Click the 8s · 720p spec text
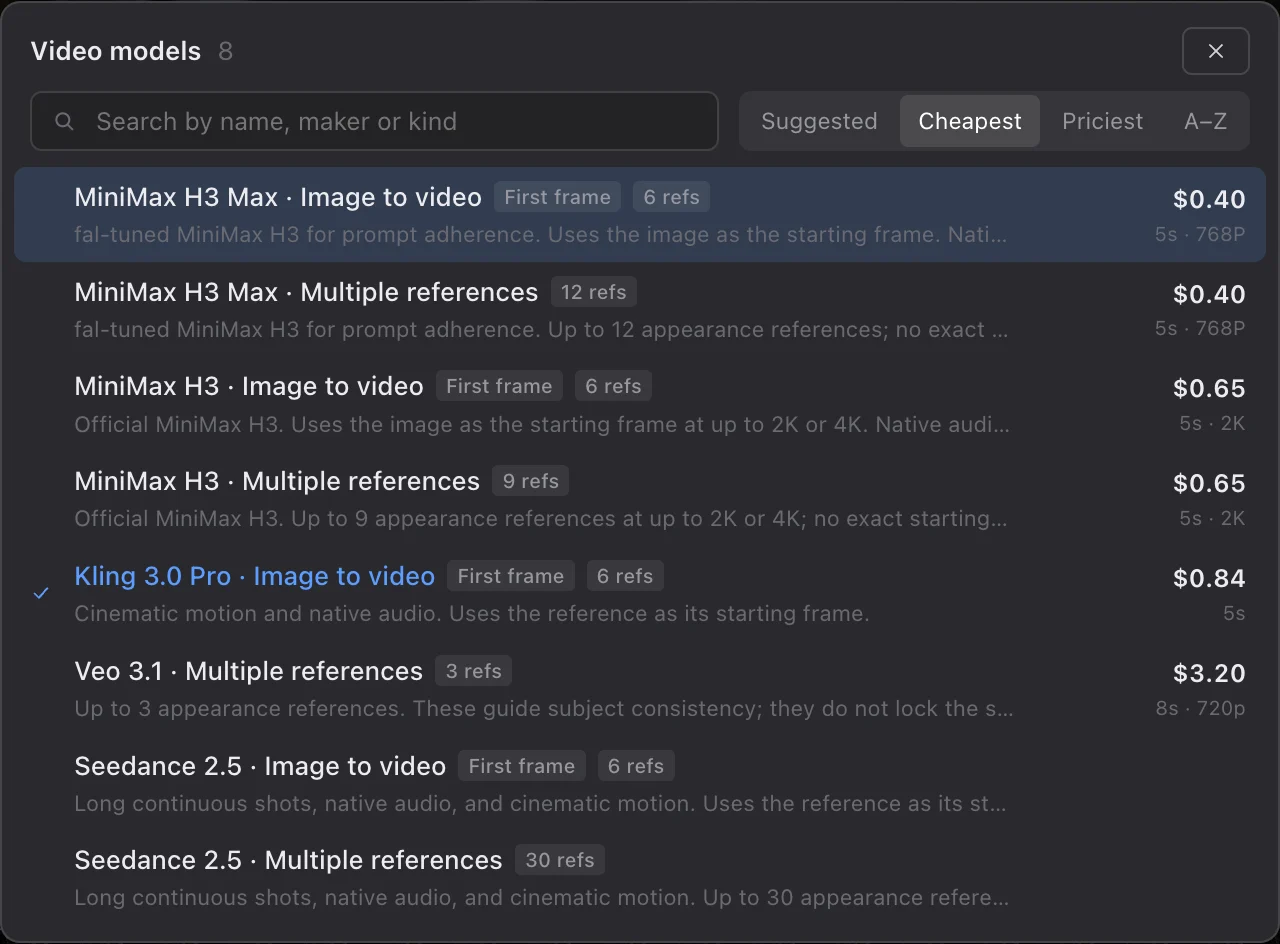This screenshot has height=944, width=1280. tap(1200, 708)
